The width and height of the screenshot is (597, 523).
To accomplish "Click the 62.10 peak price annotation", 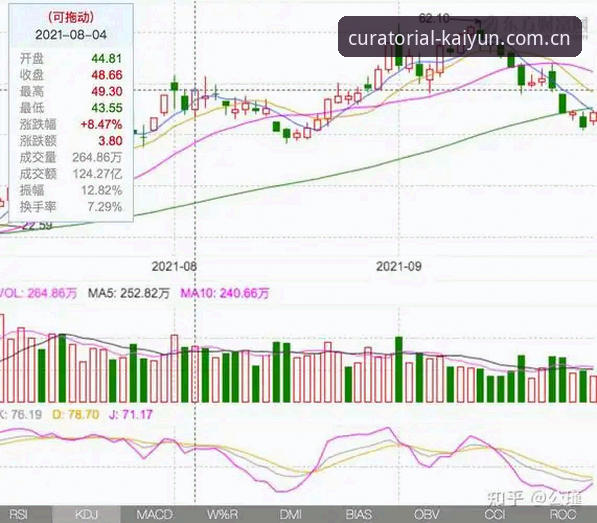I will pos(434,18).
